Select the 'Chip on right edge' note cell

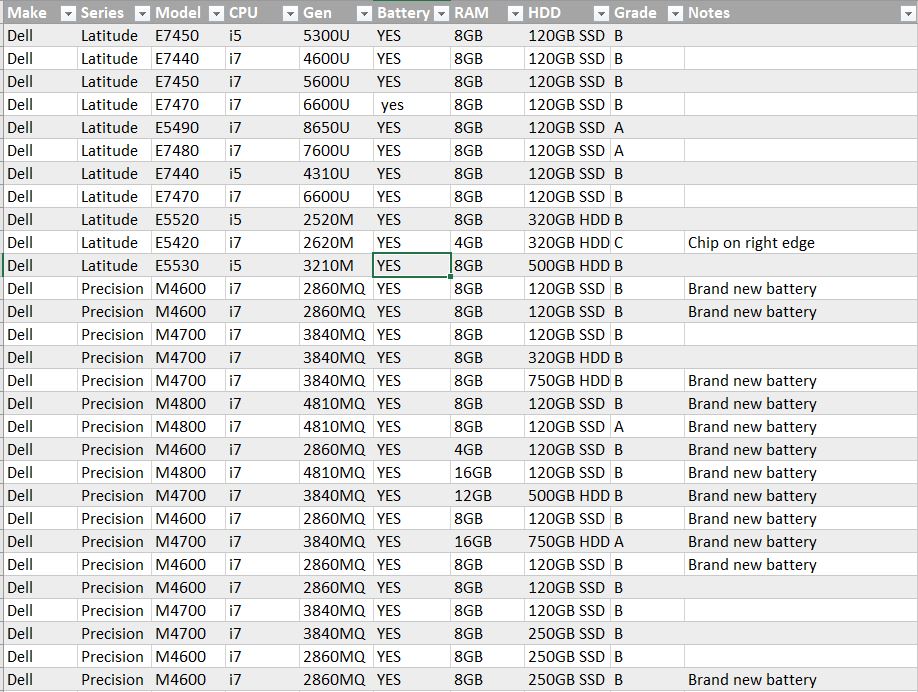[x=801, y=242]
